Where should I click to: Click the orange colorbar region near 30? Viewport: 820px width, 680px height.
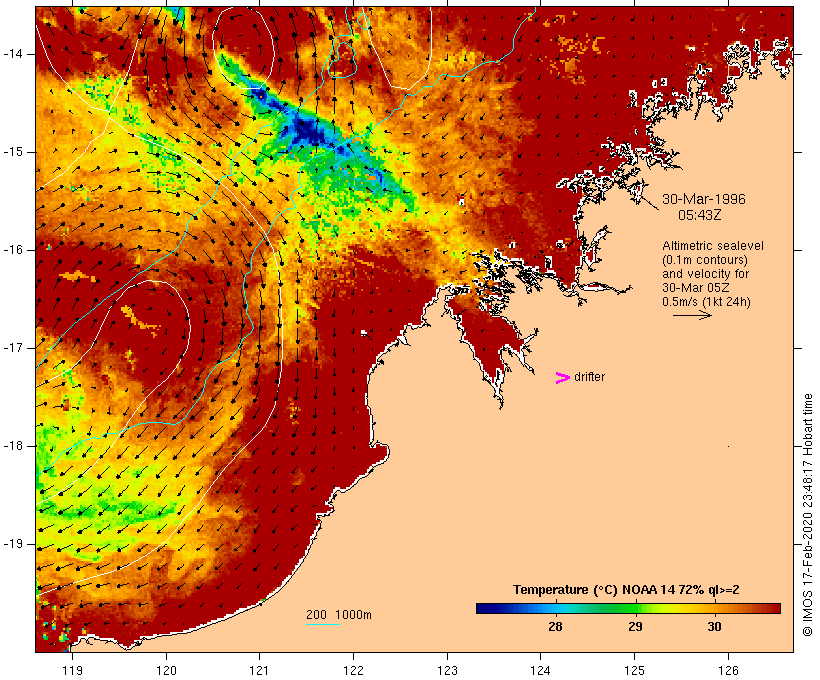[x=714, y=608]
